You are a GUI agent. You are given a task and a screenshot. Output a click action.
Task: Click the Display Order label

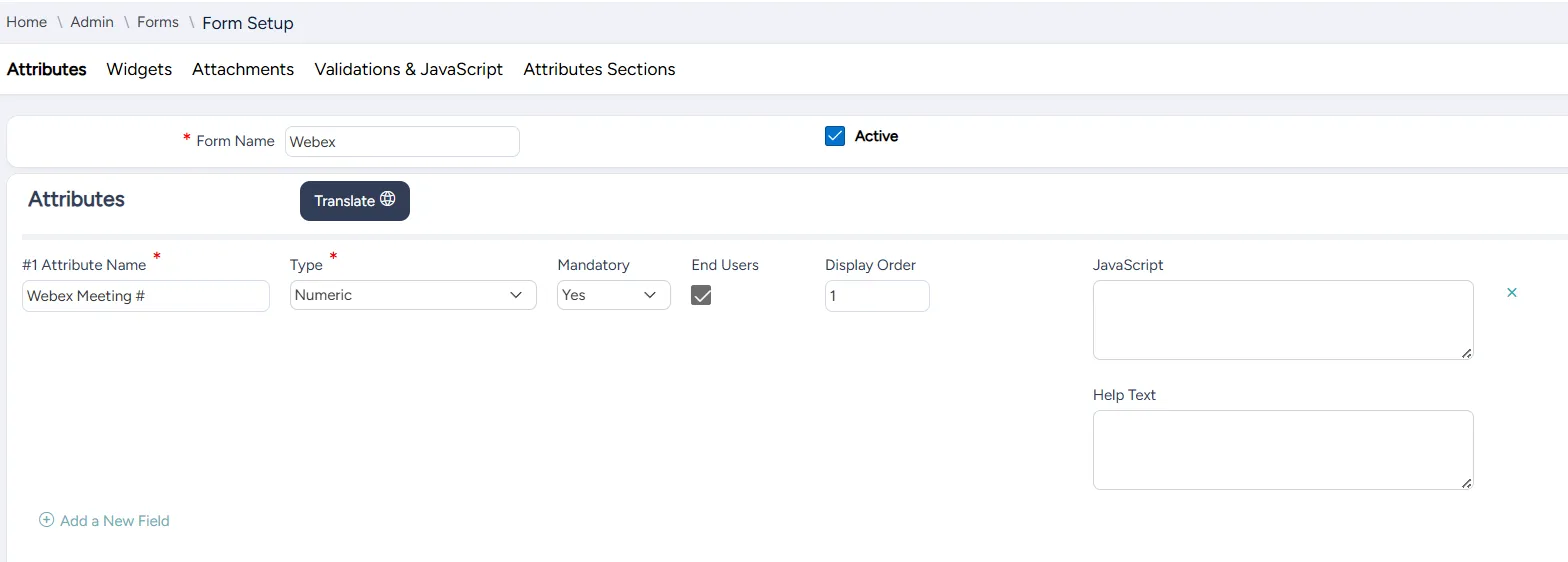point(870,265)
